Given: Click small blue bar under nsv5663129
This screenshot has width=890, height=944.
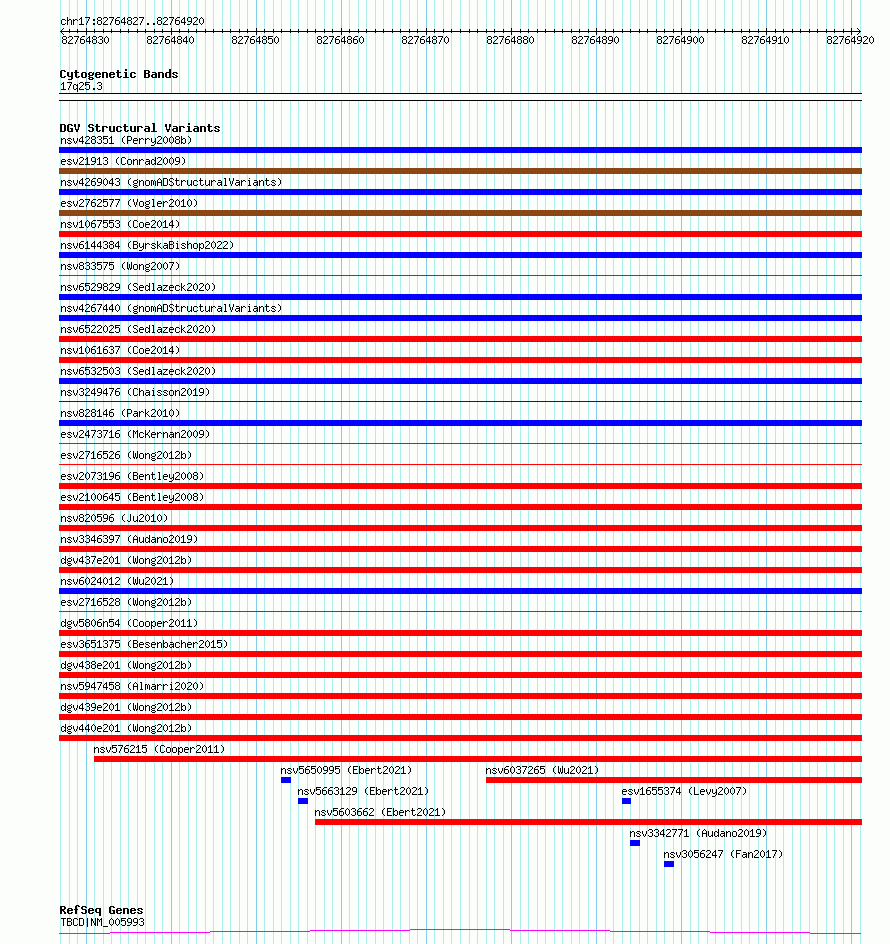Looking at the screenshot, I should tap(303, 801).
